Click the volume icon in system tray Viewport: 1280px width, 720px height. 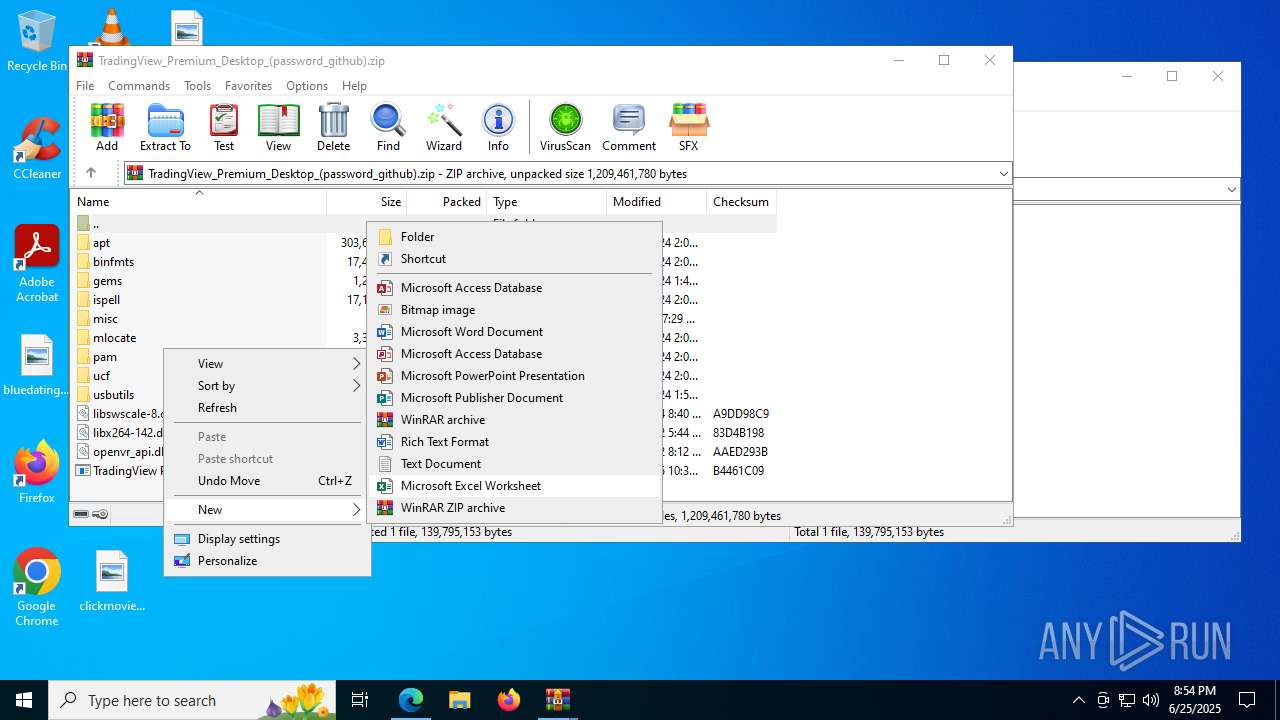pyautogui.click(x=1151, y=700)
